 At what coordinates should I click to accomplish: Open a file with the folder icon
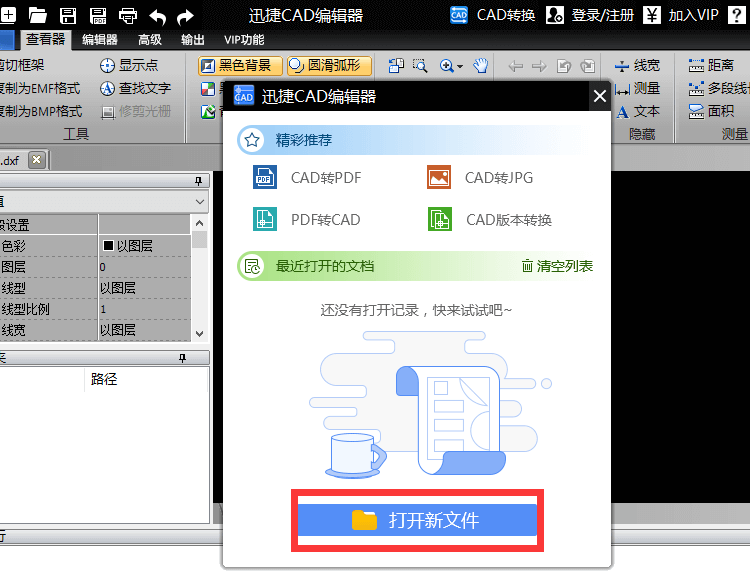tap(37, 15)
